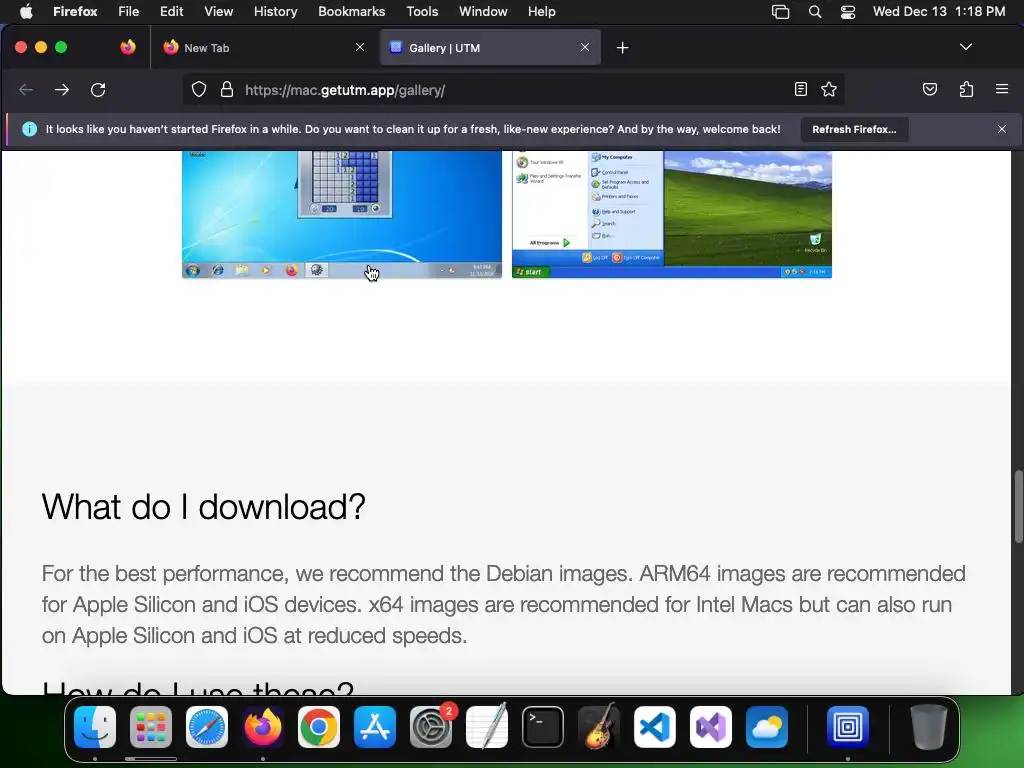Open System Settings from the Dock
Screen dimensions: 1024x768
[431, 727]
